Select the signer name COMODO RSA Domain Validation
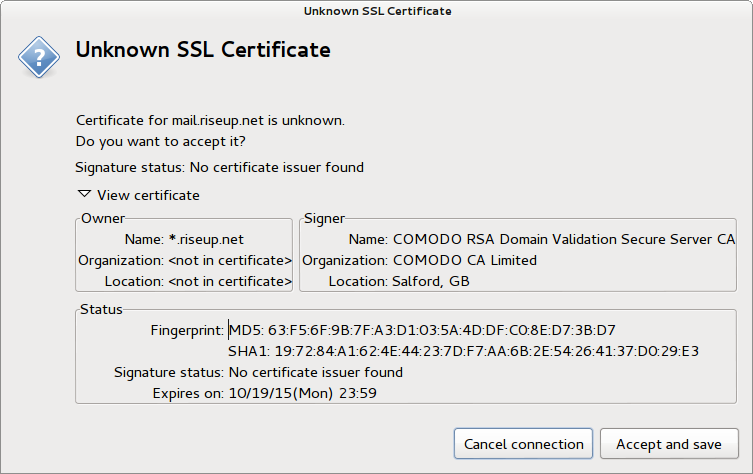 pyautogui.click(x=564, y=239)
